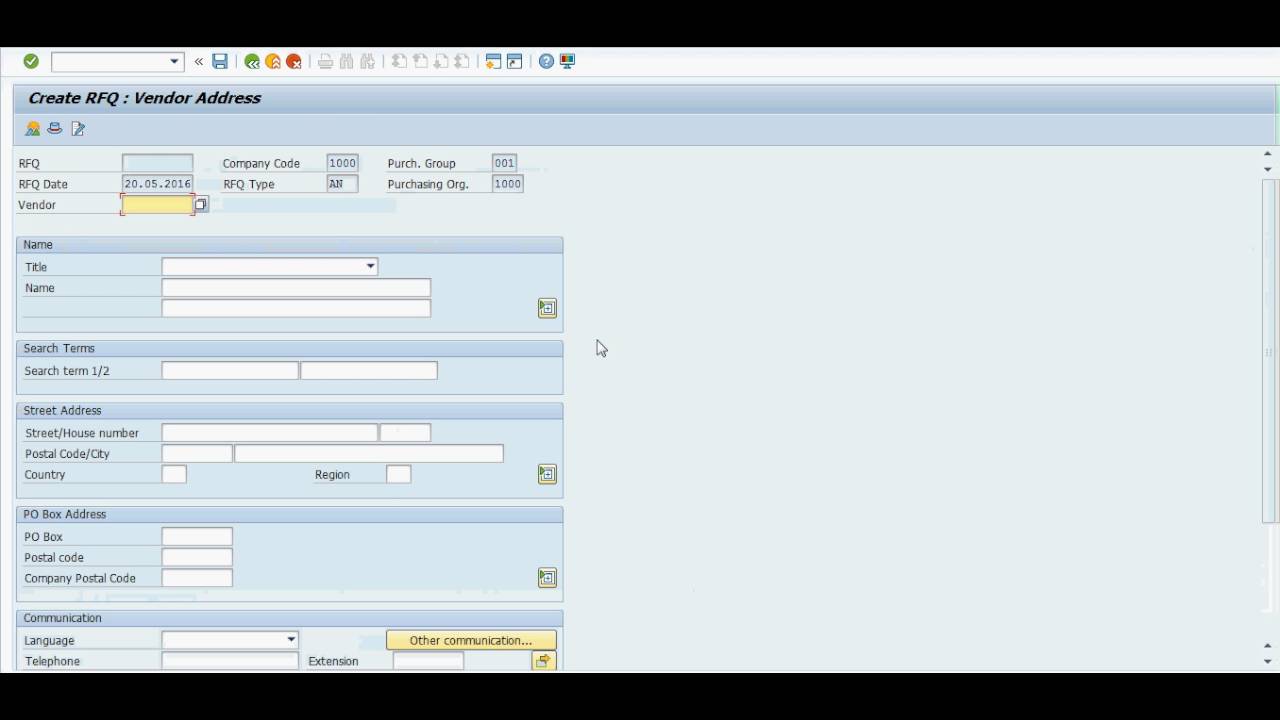Click the Generate Shortcut toolbar icon
The width and height of the screenshot is (1280, 720).
pyautogui.click(x=515, y=62)
